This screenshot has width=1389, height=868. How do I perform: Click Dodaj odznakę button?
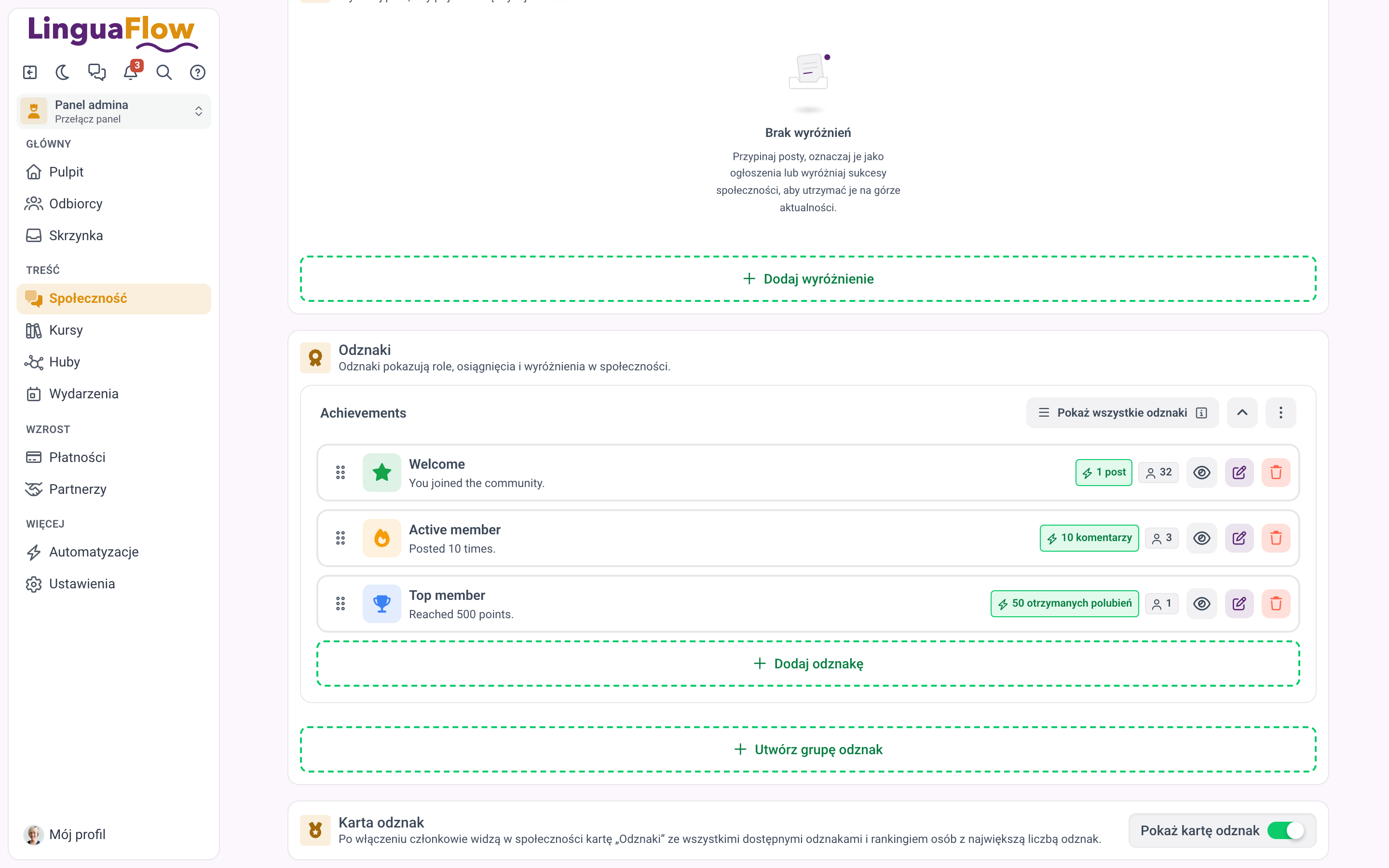[x=808, y=664]
